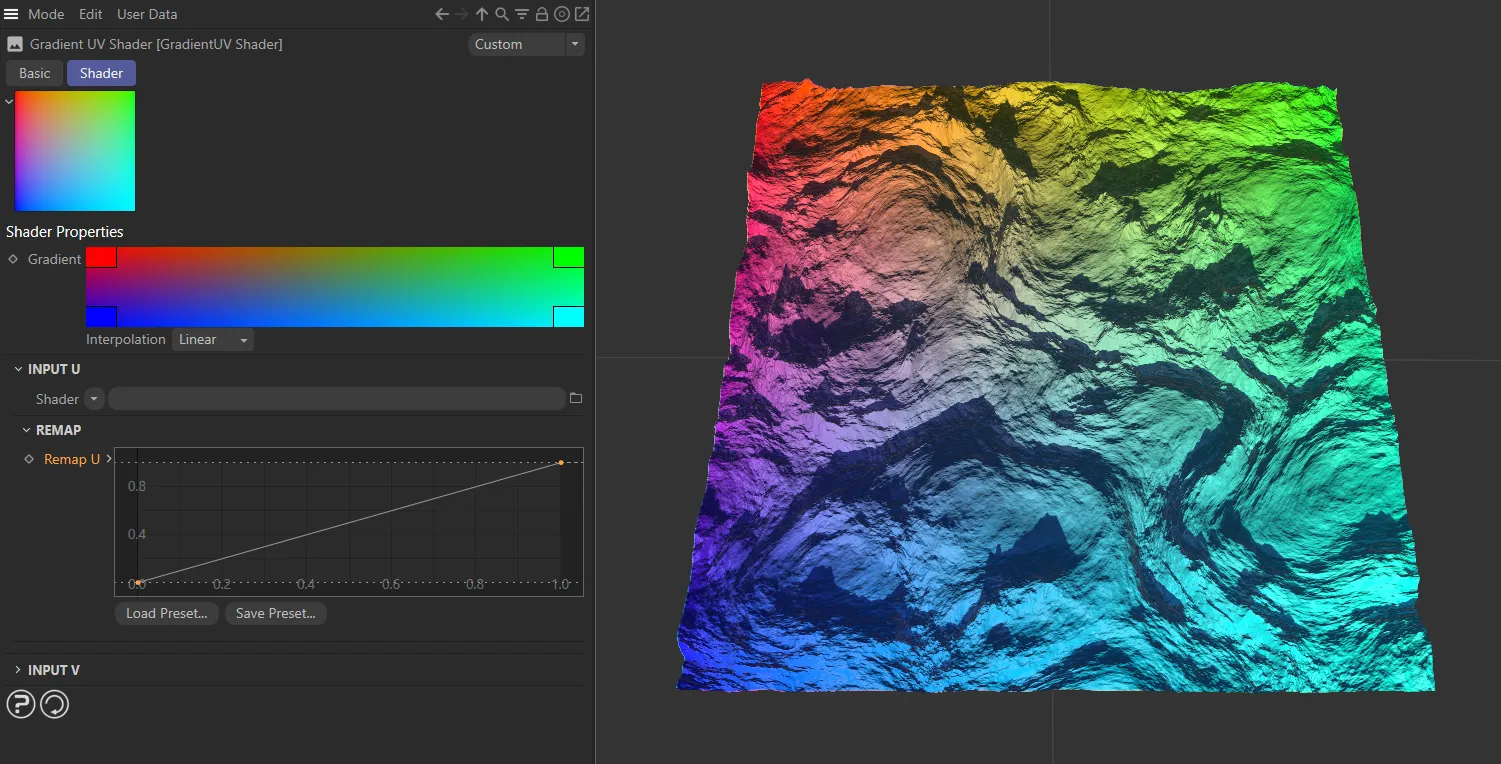The width and height of the screenshot is (1501, 764).
Task: Switch to the Basic tab
Action: (x=33, y=72)
